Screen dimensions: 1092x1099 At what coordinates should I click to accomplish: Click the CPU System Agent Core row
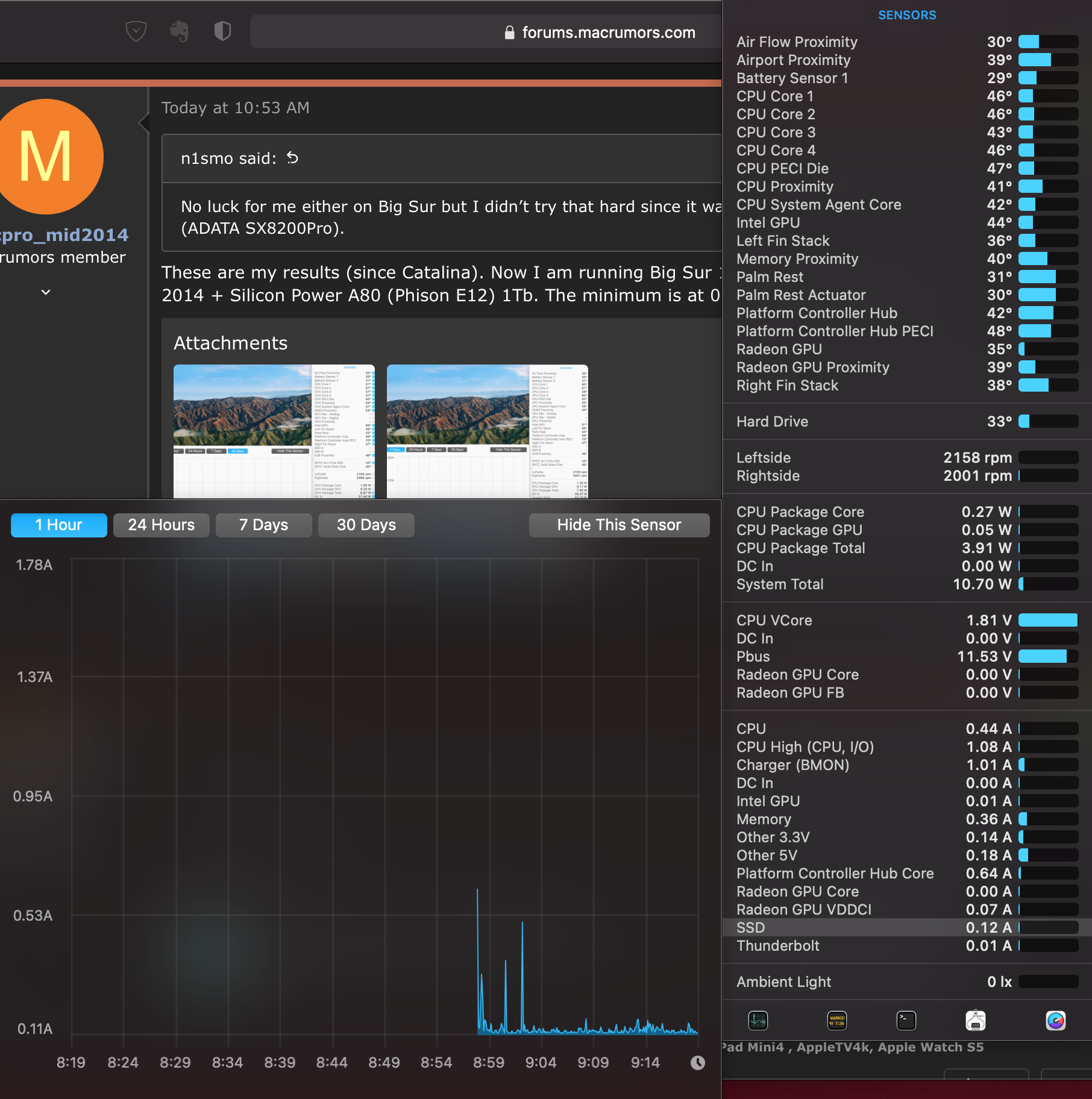click(x=907, y=204)
